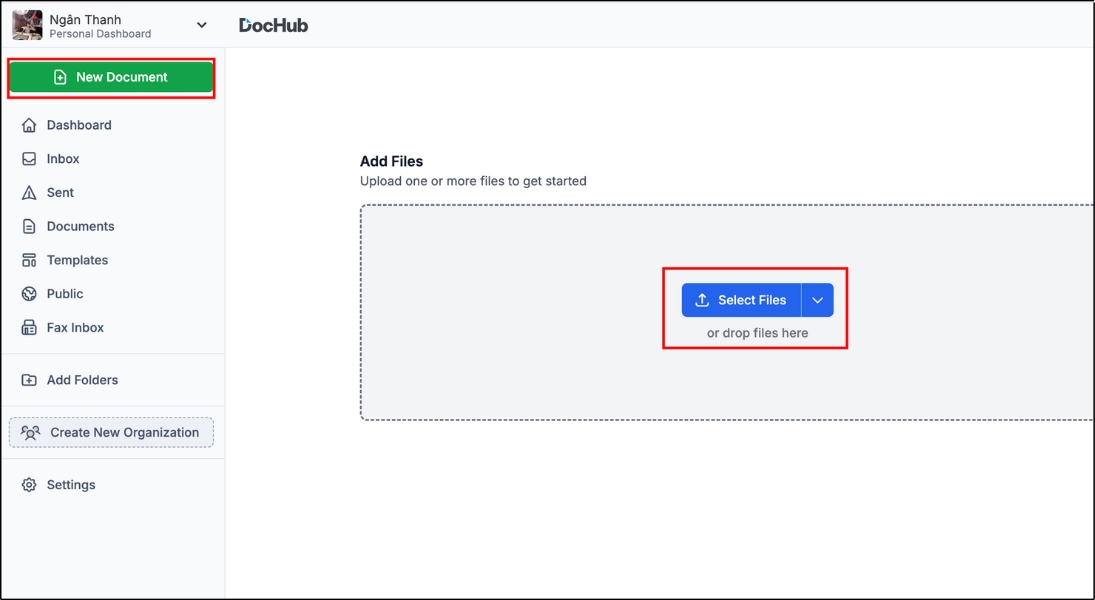Click the Templates layout icon
This screenshot has height=600, width=1095.
(x=29, y=260)
